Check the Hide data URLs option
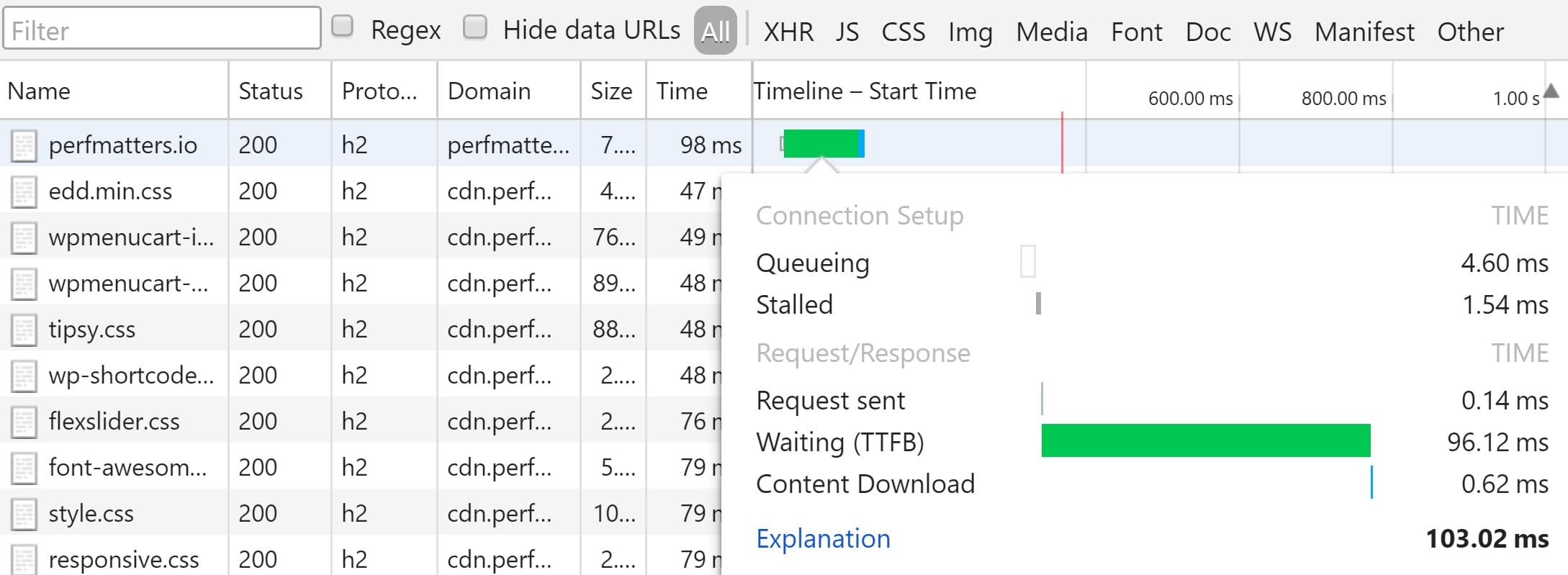Screen dimensions: 1568x575 coord(475,26)
